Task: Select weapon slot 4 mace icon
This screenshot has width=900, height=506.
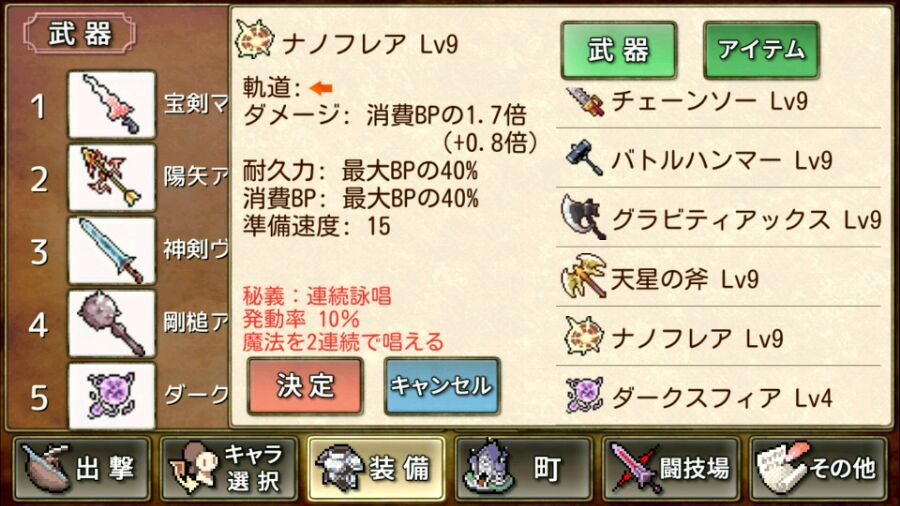Action: click(111, 323)
